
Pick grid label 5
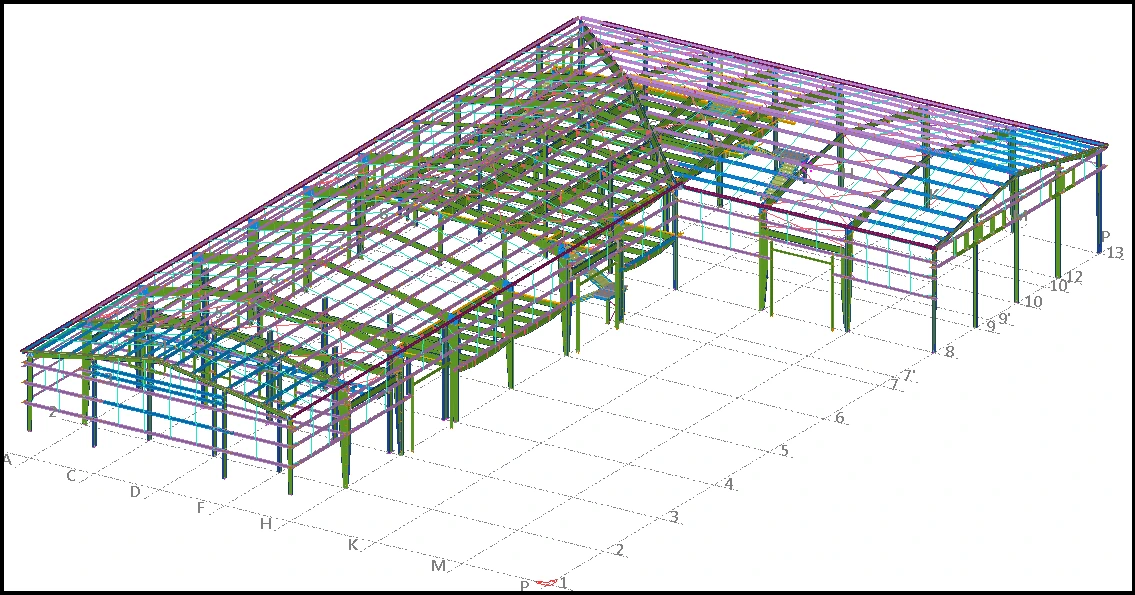(785, 451)
